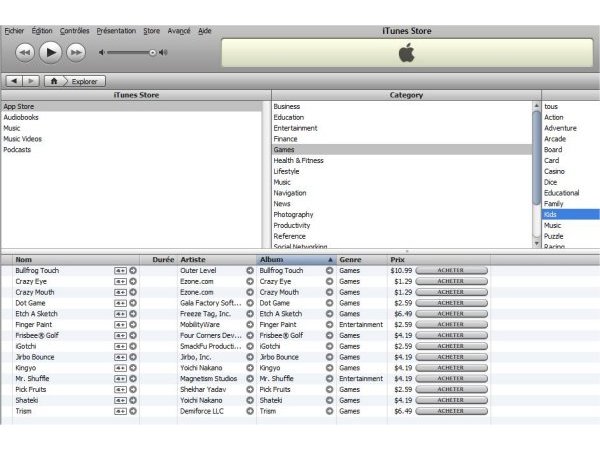Adjust the volume slider knob
This screenshot has width=600, height=450.
152,52
